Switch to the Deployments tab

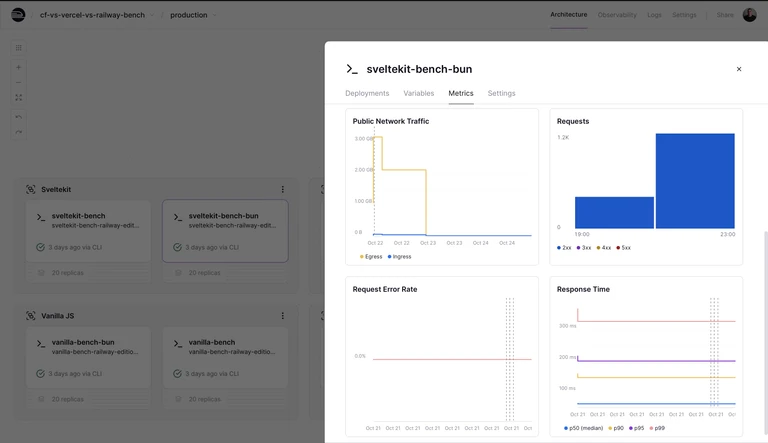[367, 93]
